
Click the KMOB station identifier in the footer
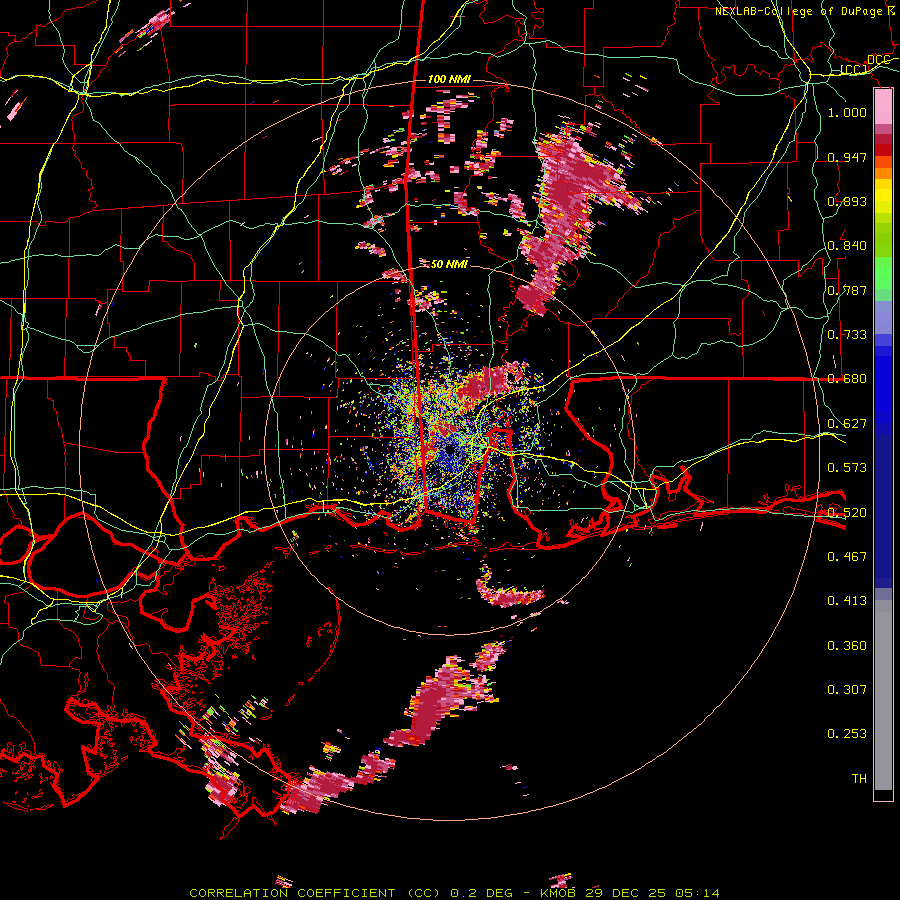tap(559, 893)
